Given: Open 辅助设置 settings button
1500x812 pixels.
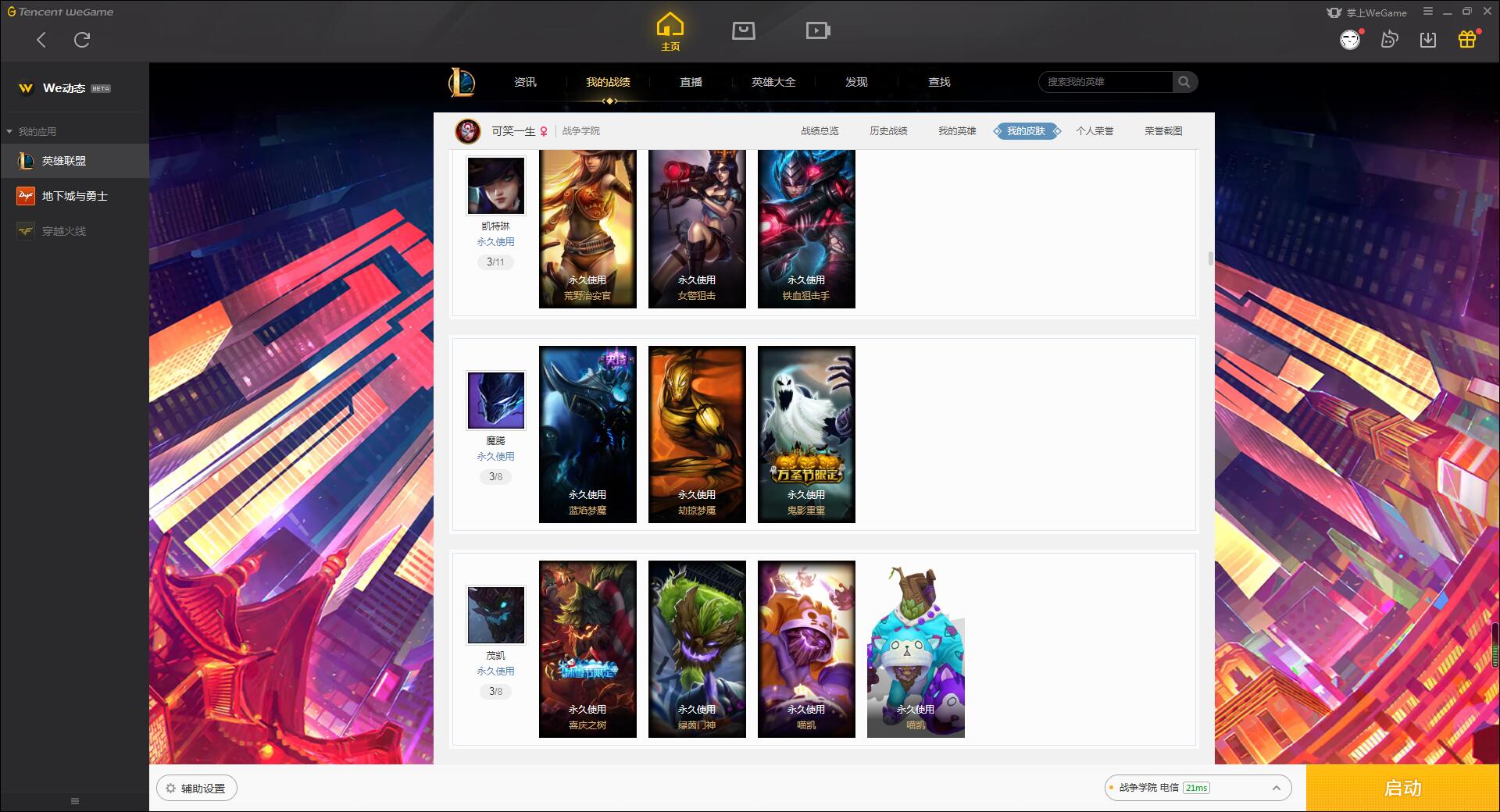Looking at the screenshot, I should click(x=197, y=789).
